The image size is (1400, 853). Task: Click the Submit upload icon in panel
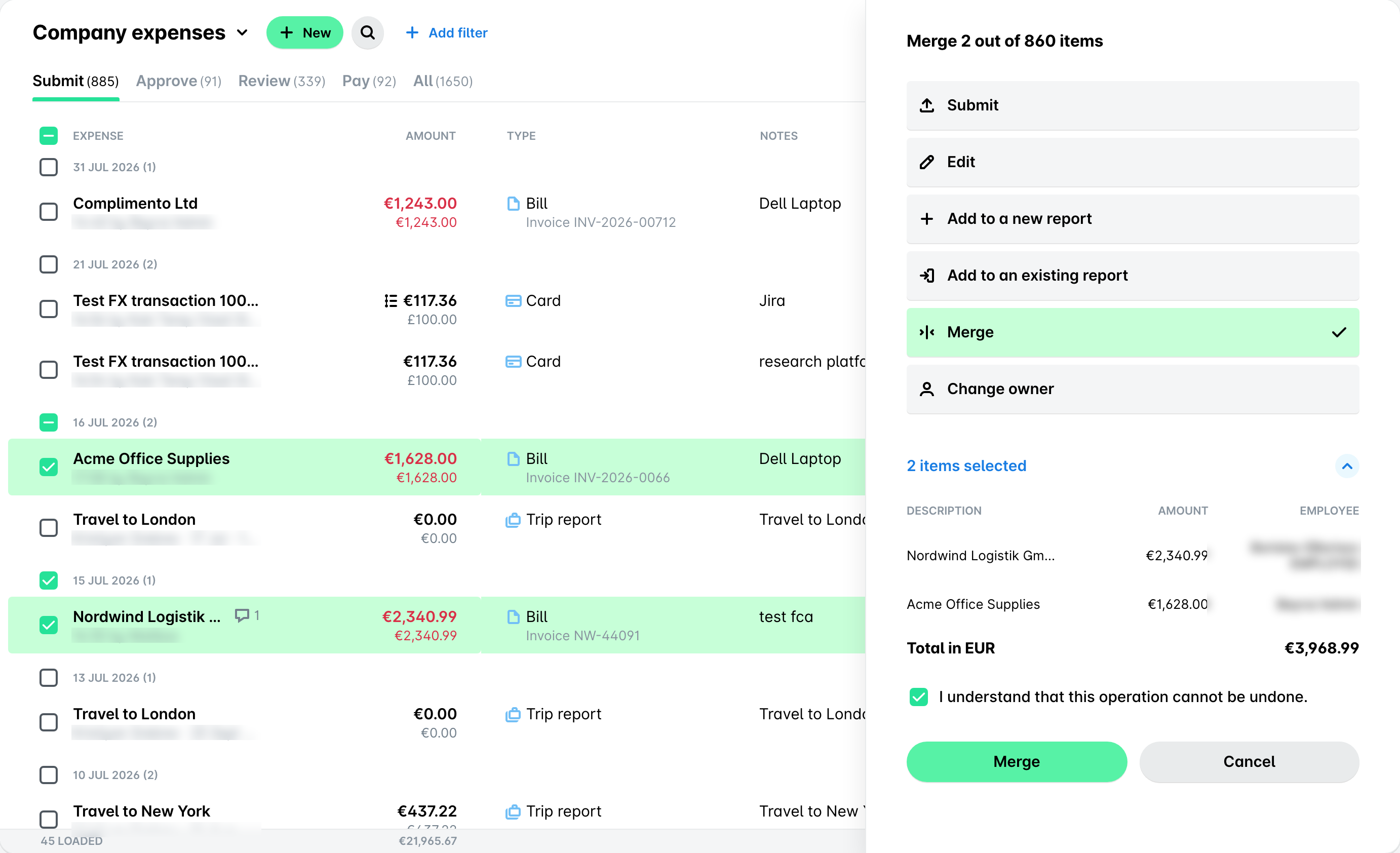tap(927, 105)
